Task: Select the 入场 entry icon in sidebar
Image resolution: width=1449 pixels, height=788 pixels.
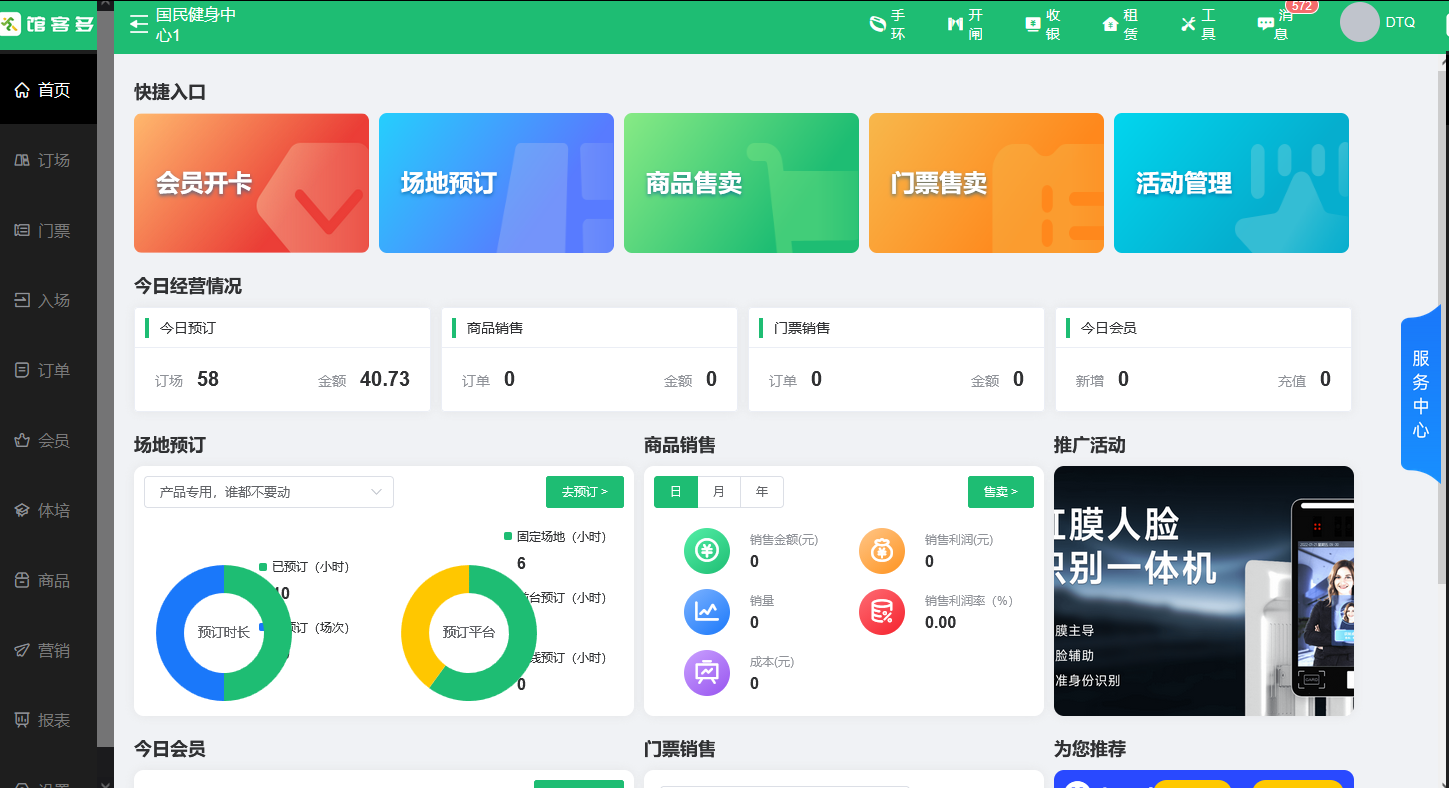Action: 47,299
